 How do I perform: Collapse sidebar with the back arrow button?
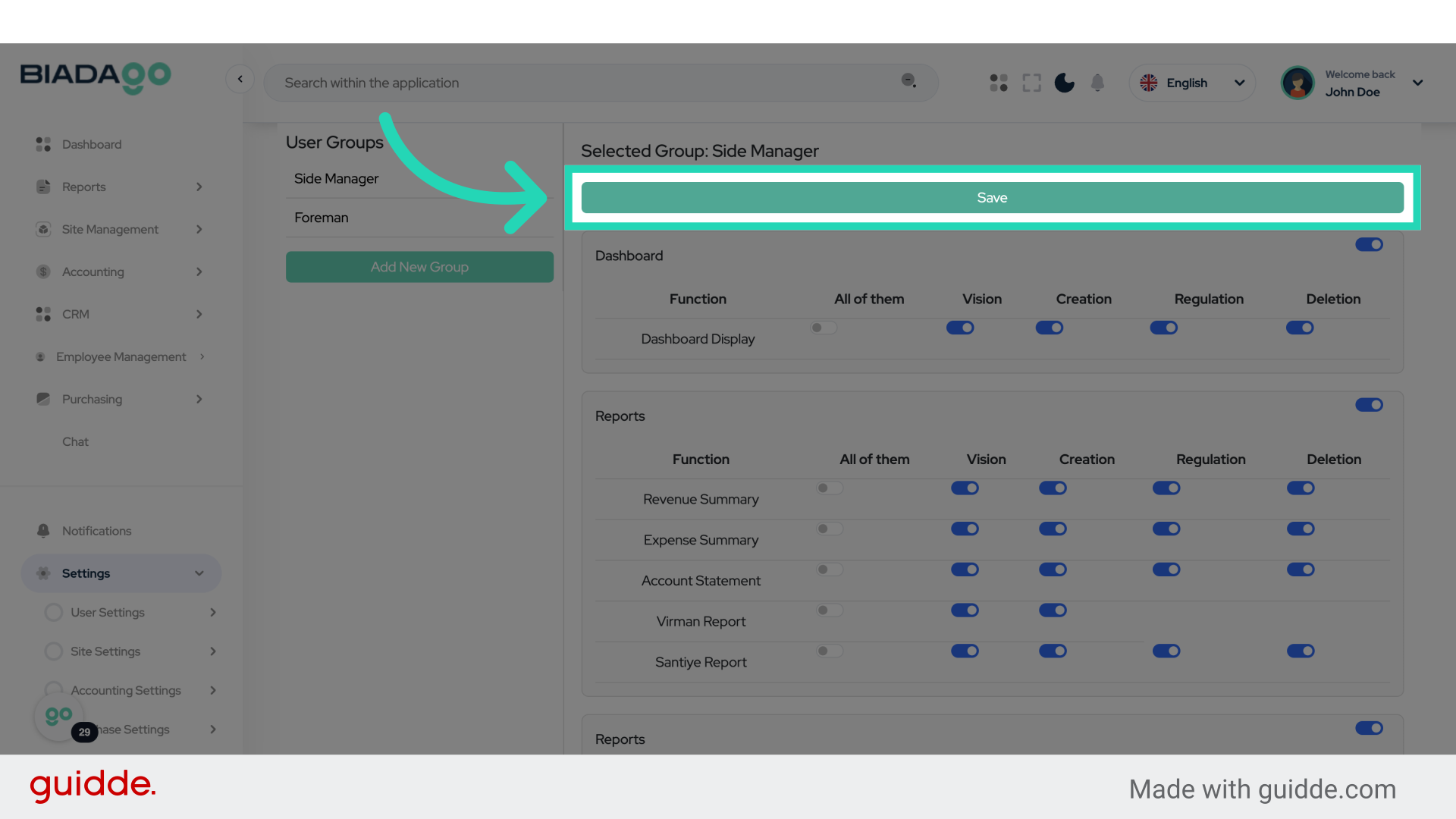pyautogui.click(x=240, y=79)
